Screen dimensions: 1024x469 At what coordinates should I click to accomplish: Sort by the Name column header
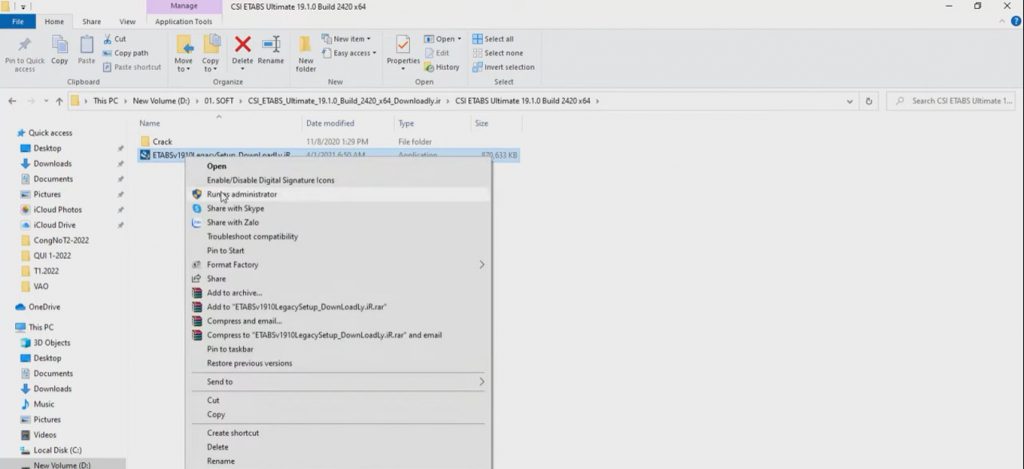(150, 123)
